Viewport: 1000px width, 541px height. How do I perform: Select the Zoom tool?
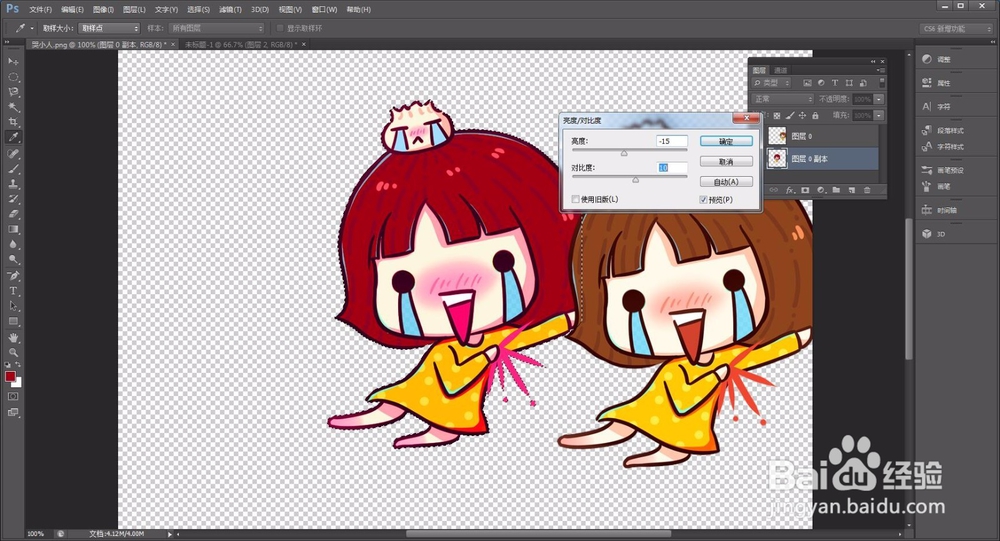(x=13, y=352)
